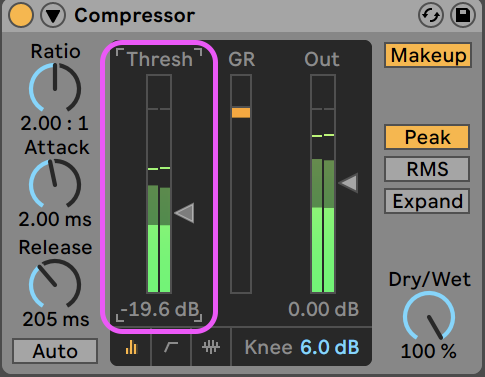Collapse the Compressor device with the triangle button
Viewport: 485px width, 377px height.
coord(53,15)
